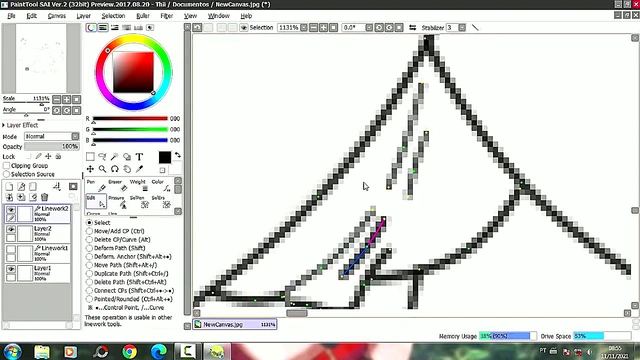Zoom in with toolbar plus button
The width and height of the screenshot is (640, 360).
[323, 27]
